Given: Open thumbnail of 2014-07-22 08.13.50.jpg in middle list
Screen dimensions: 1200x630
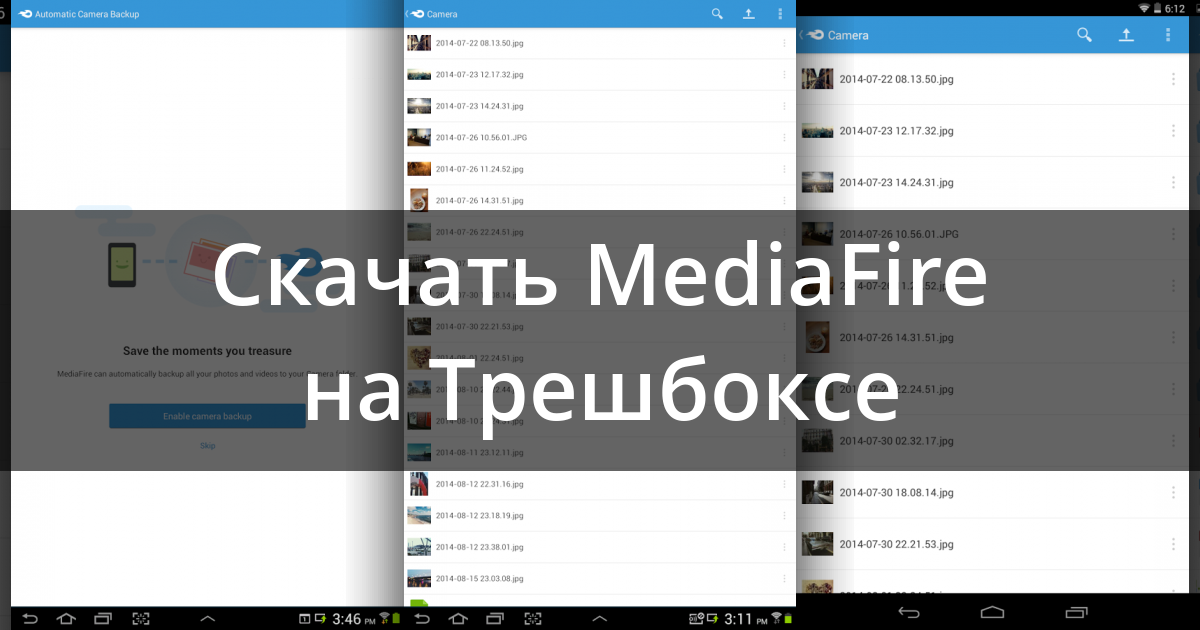Looking at the screenshot, I should pyautogui.click(x=419, y=43).
